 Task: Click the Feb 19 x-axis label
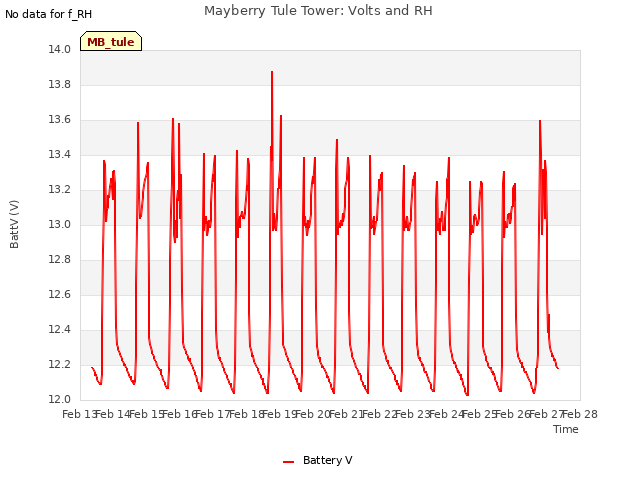tap(280, 414)
